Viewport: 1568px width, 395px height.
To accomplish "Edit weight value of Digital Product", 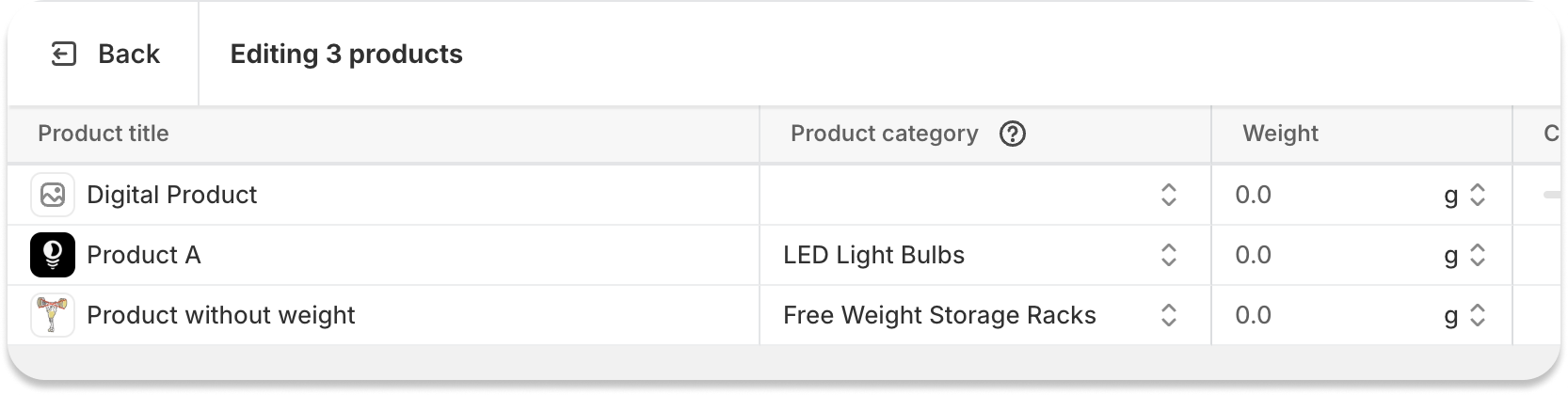I will click(1327, 195).
